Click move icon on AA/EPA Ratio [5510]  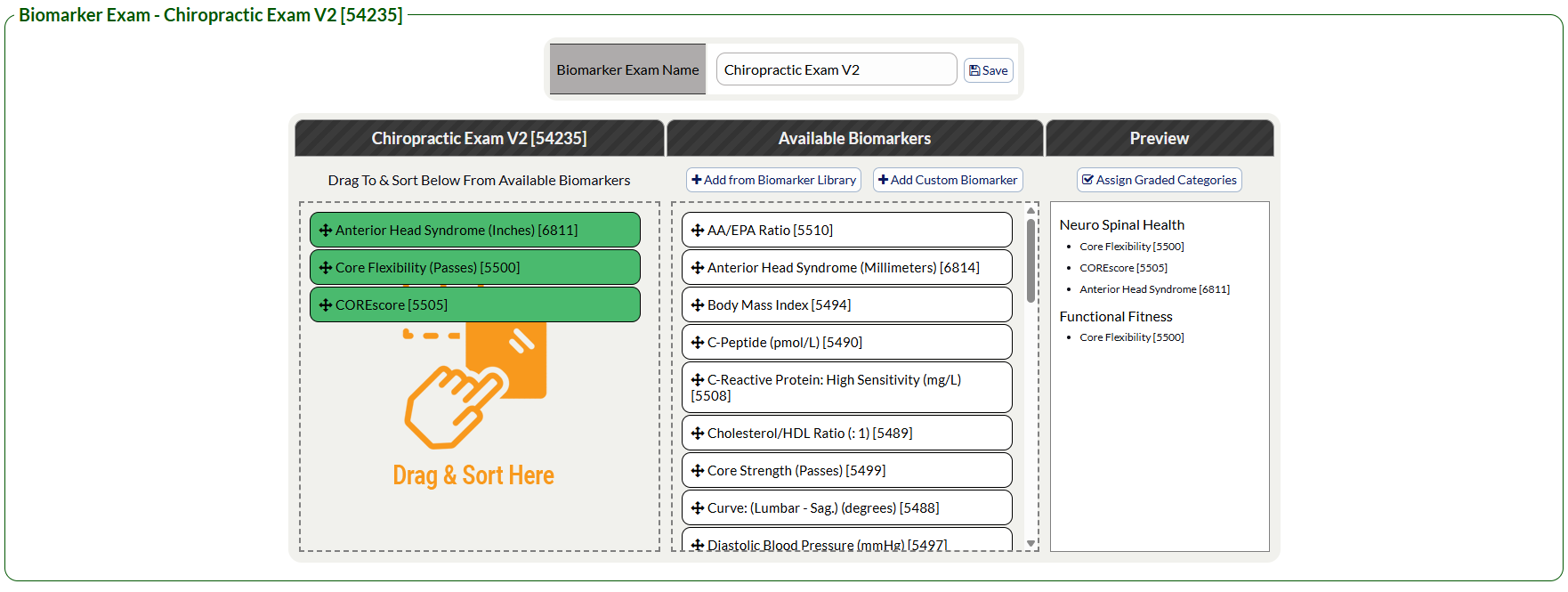click(698, 230)
